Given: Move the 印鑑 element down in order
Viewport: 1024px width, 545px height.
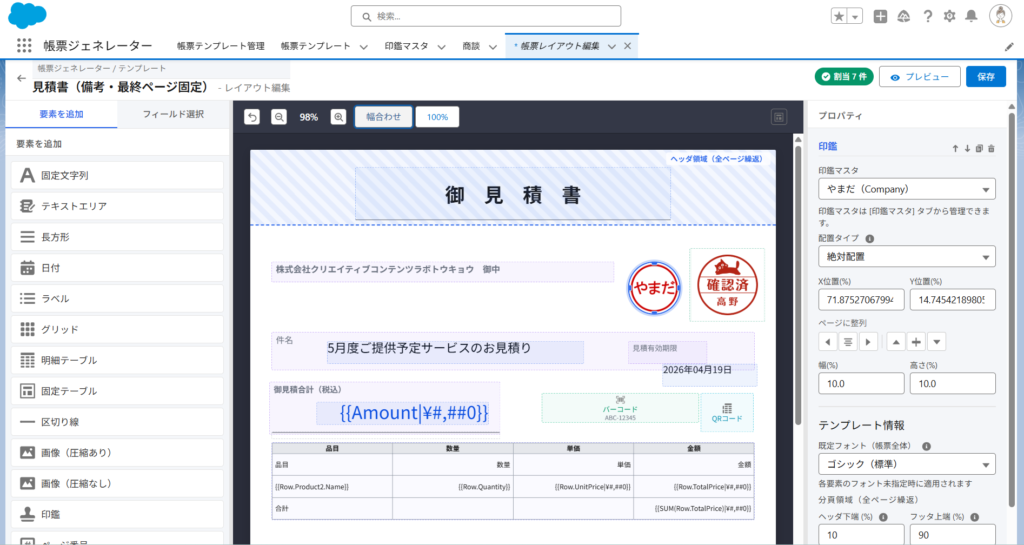Looking at the screenshot, I should click(967, 148).
